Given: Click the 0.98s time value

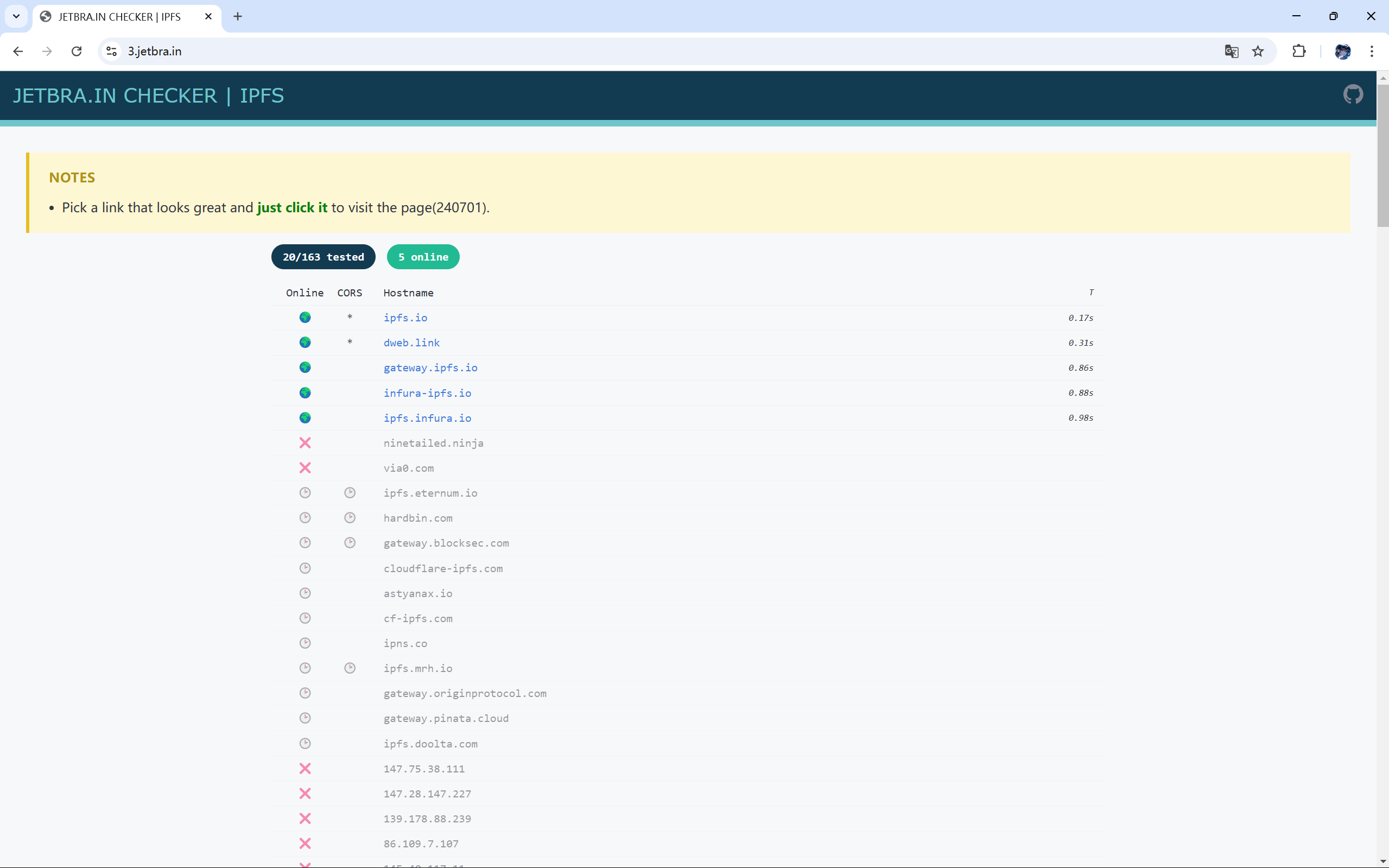Looking at the screenshot, I should point(1081,418).
